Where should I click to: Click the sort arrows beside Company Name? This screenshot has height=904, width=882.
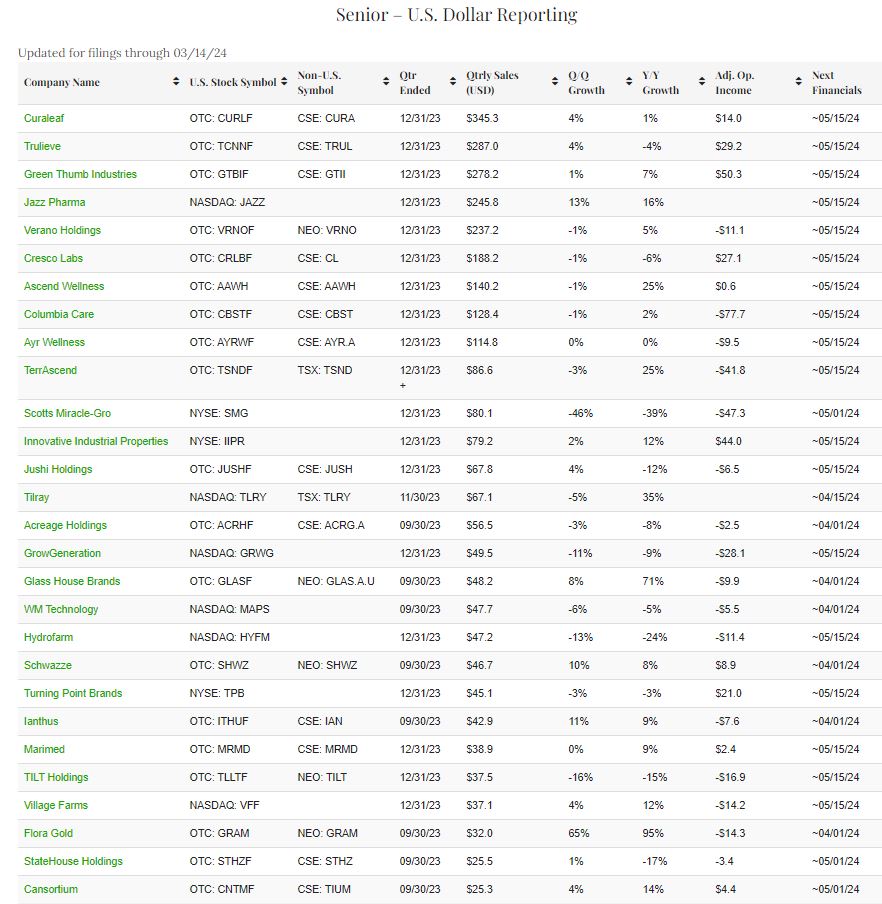click(x=177, y=82)
